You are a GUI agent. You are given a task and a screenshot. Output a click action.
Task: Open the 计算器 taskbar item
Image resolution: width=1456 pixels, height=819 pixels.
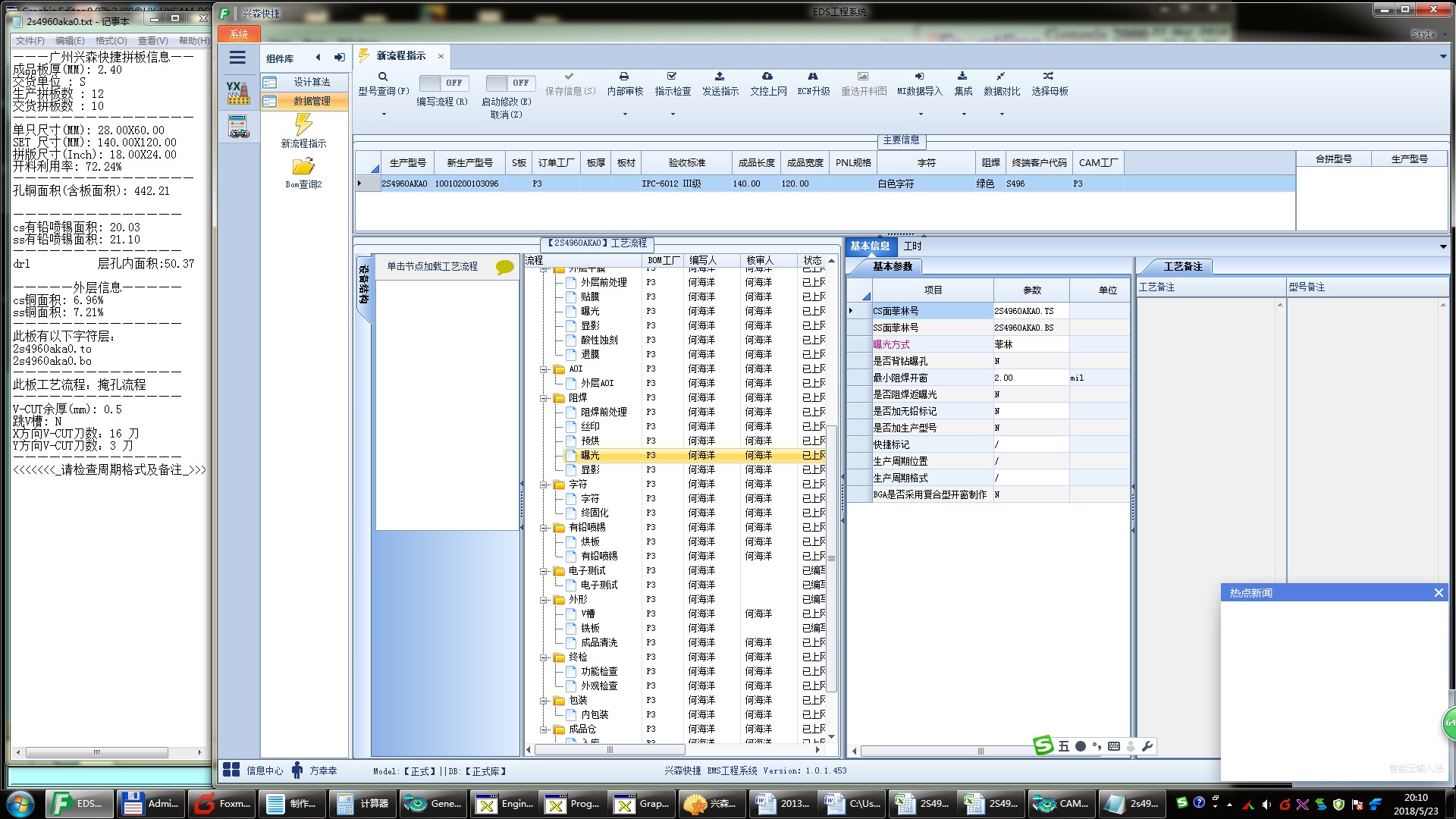[x=364, y=804]
